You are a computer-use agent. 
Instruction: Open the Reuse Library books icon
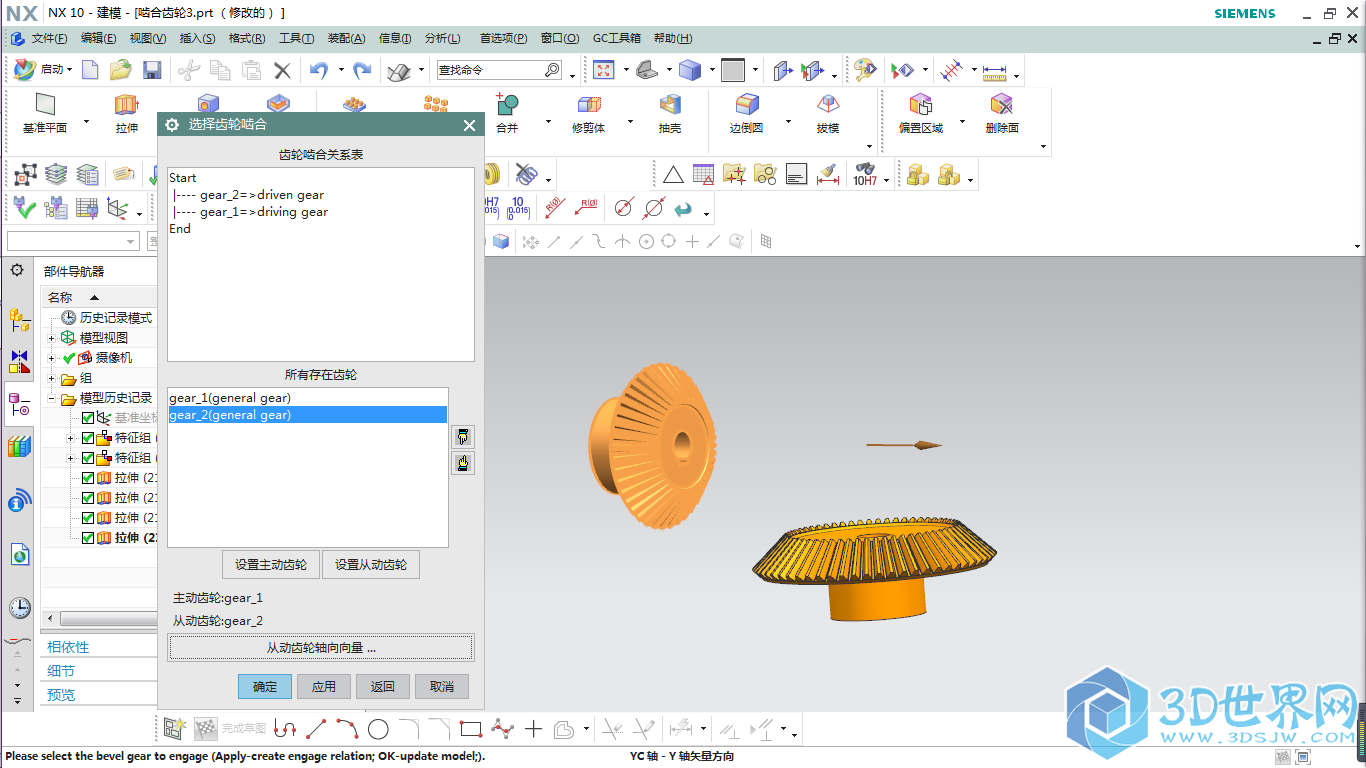pos(19,446)
